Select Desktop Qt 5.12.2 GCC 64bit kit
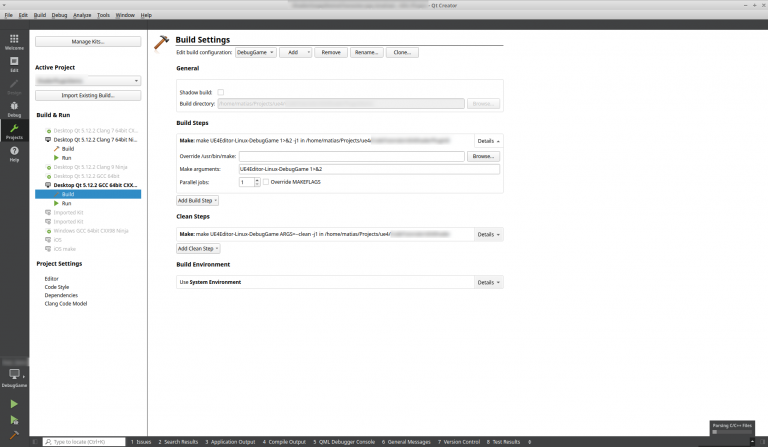The width and height of the screenshot is (768, 447). 87,176
